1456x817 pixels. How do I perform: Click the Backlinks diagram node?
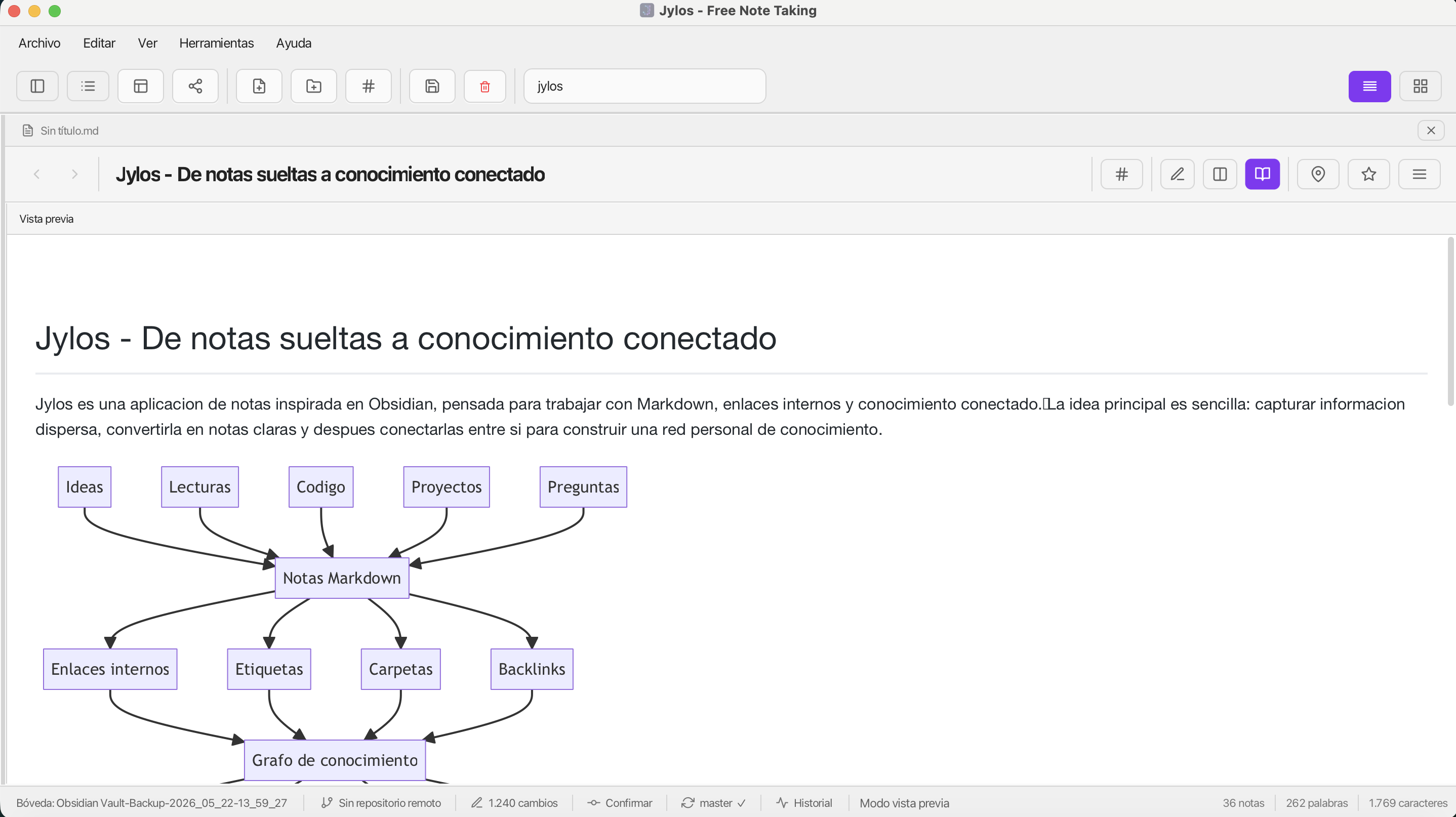532,669
